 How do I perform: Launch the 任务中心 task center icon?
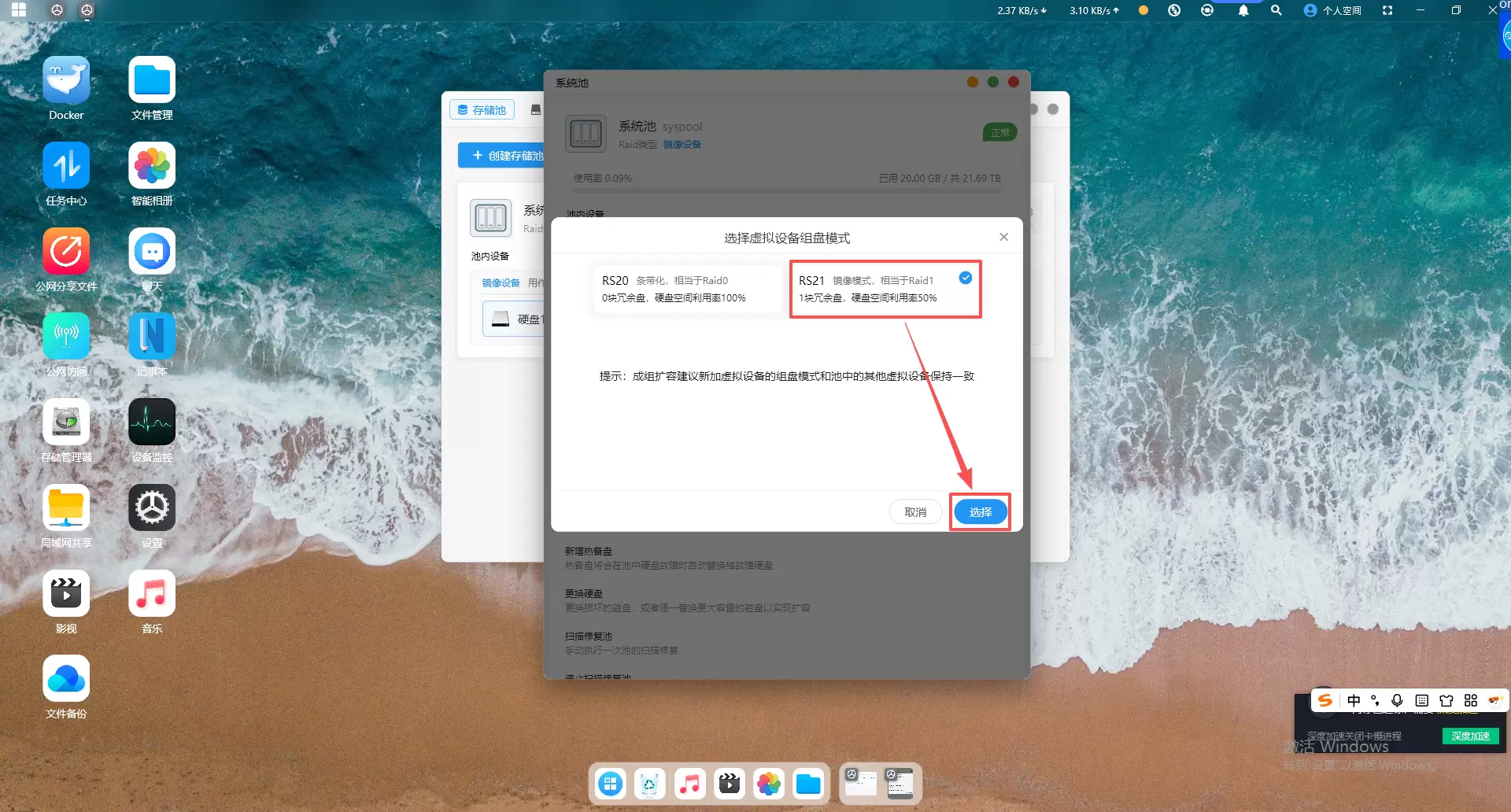[x=66, y=166]
